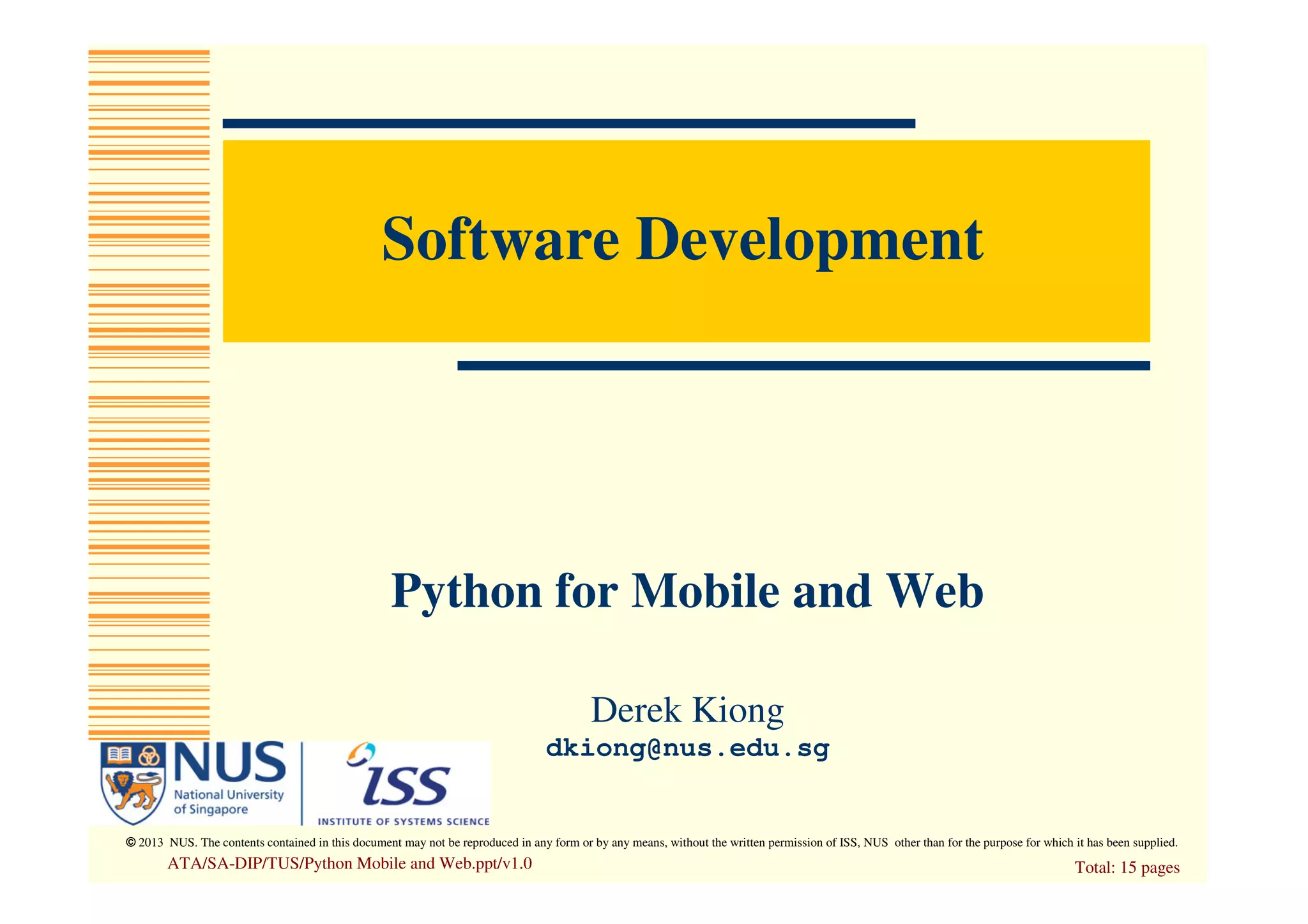Click the author name Derek Kiong
Viewport: 1308px width, 924px height.
coord(687,710)
